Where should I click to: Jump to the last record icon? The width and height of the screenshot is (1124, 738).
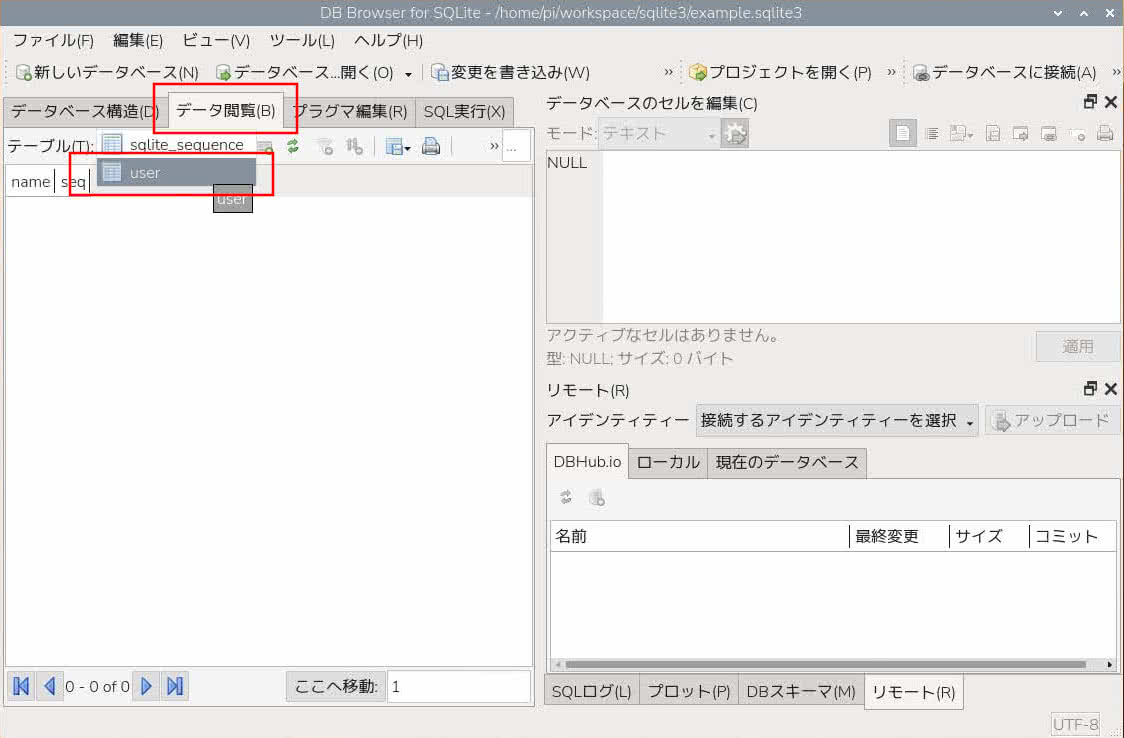point(175,686)
